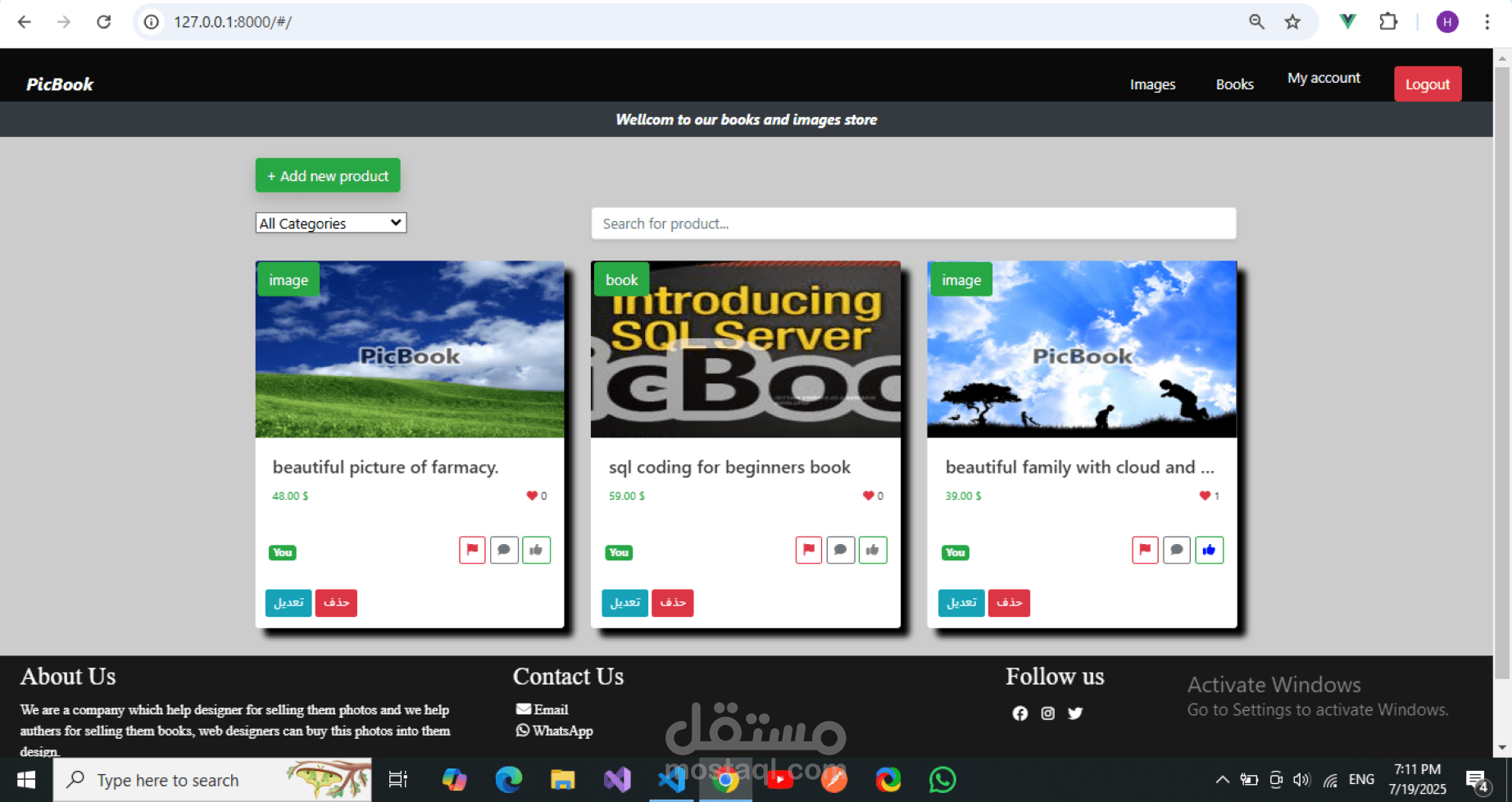Viewport: 1512px width, 802px height.
Task: Open the Introducing SQL Server book cover
Action: pyautogui.click(x=746, y=349)
